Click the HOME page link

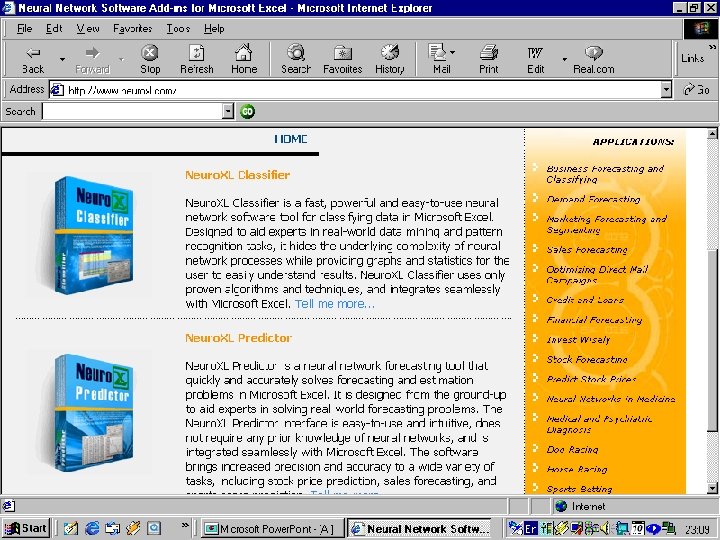[x=291, y=139]
